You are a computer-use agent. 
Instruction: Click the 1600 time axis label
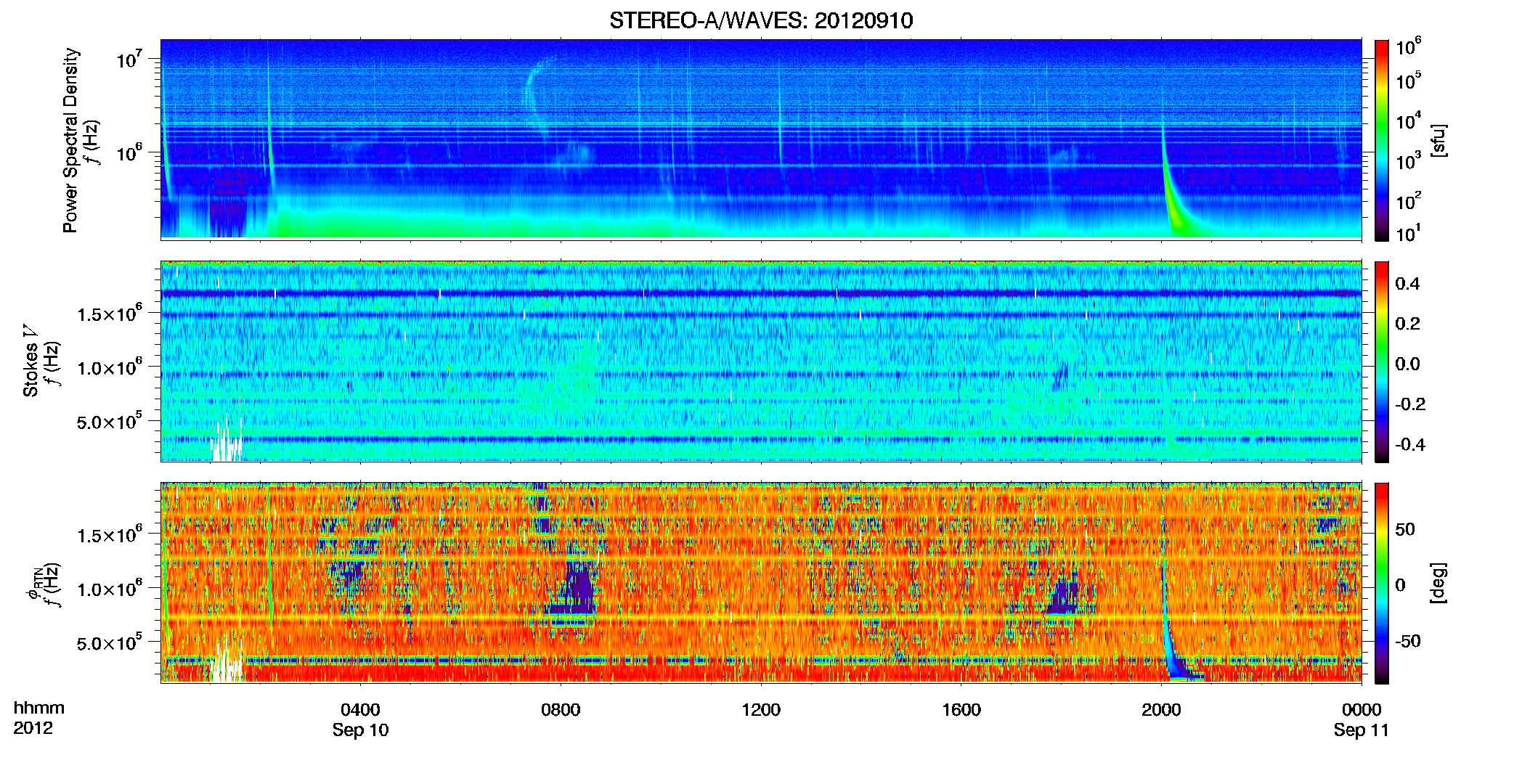pos(961,710)
